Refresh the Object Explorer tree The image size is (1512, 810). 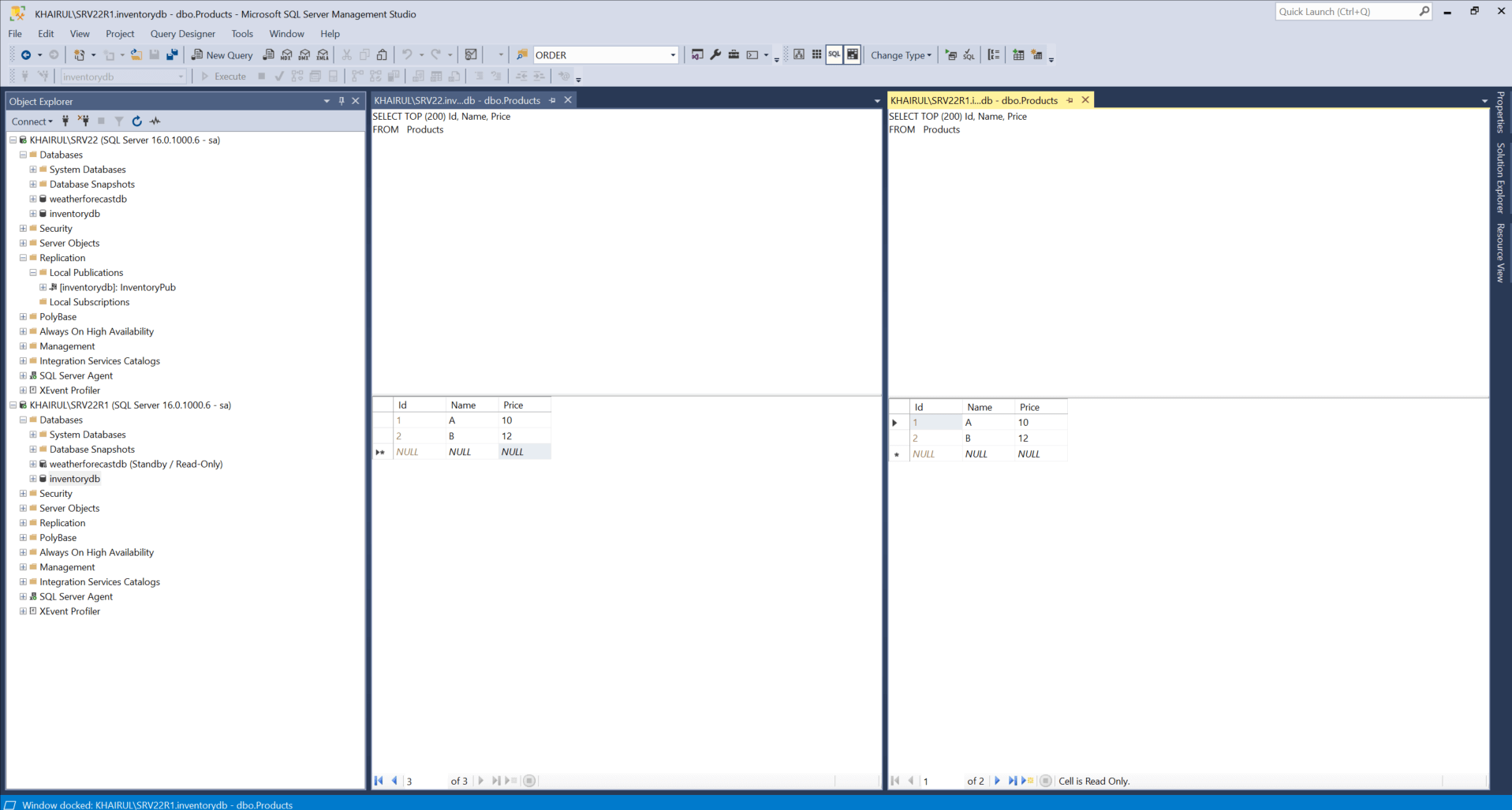pos(137,121)
